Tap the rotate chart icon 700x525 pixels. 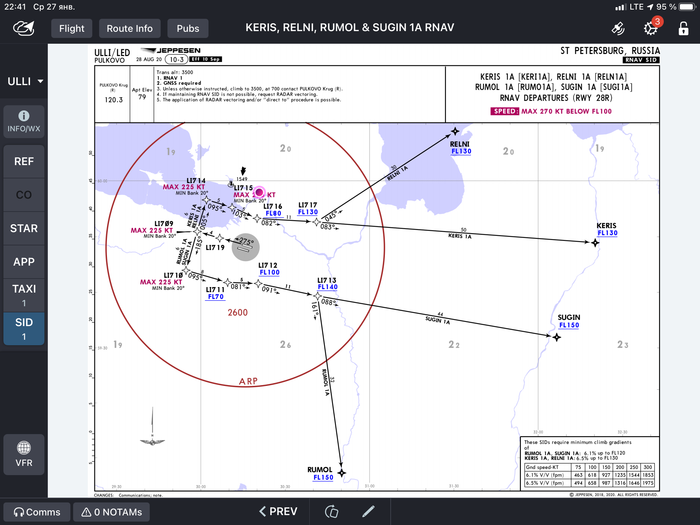point(331,512)
